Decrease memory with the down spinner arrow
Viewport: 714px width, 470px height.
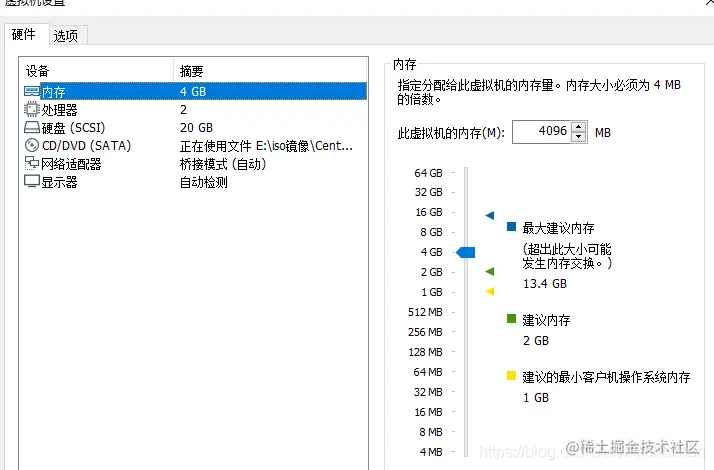[x=578, y=137]
